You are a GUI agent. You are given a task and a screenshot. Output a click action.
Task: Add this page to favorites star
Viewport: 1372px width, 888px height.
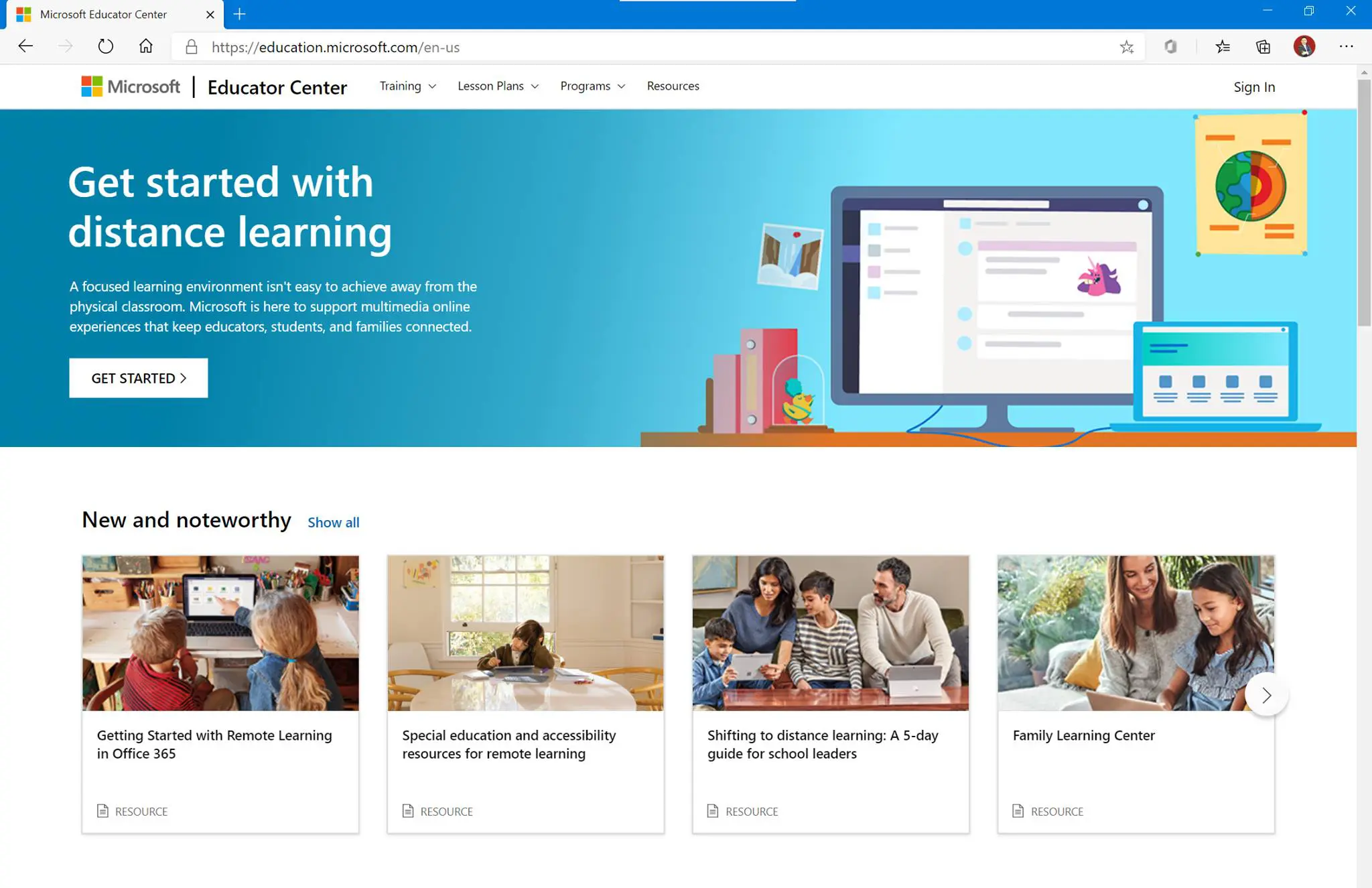(x=1127, y=47)
